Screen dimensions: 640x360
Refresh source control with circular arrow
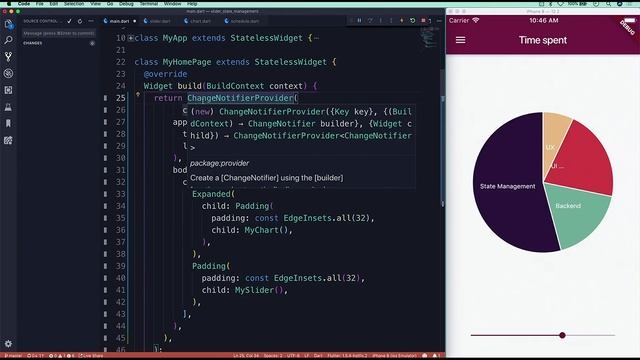pos(80,21)
